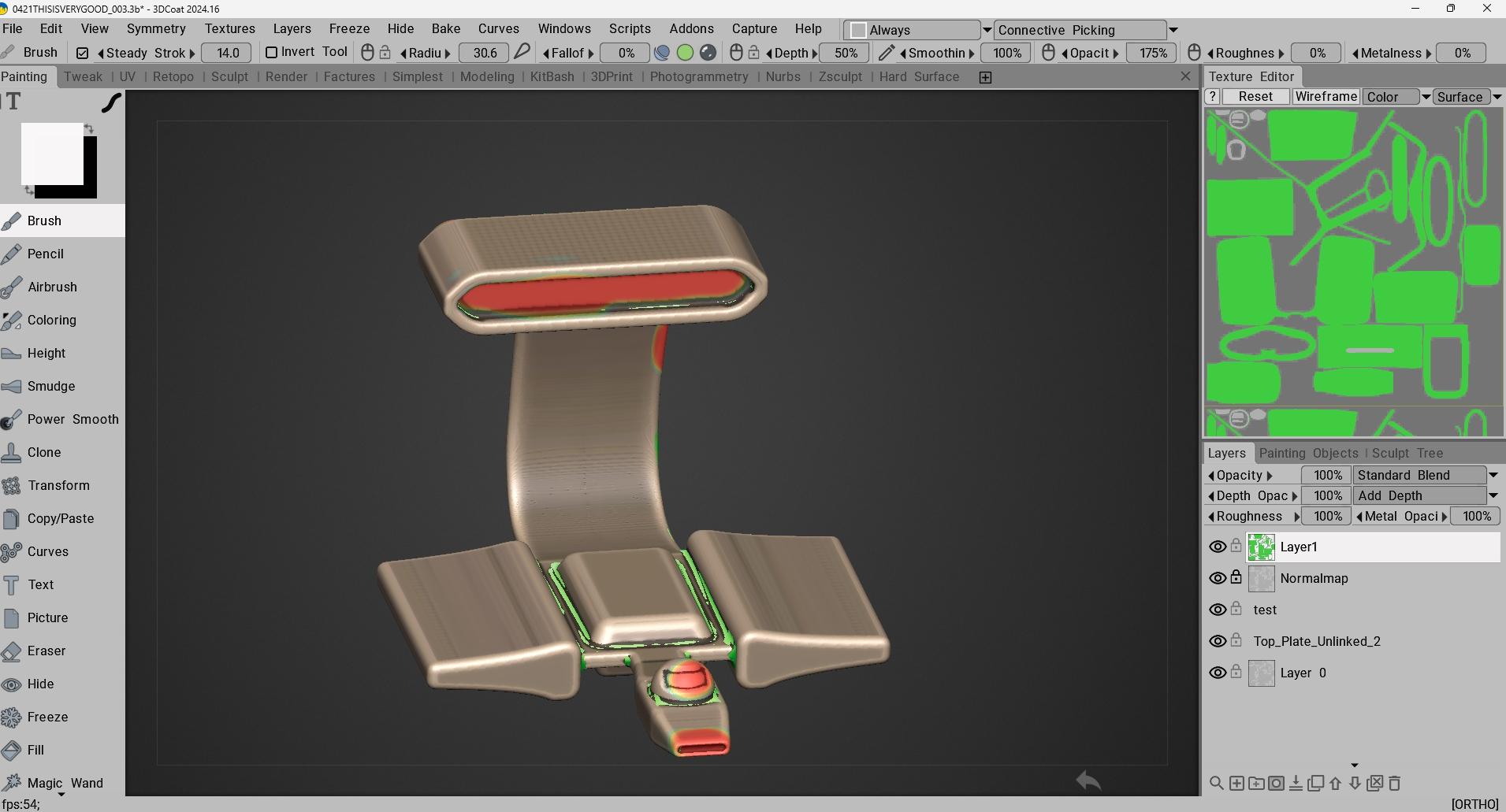Viewport: 1506px width, 812px height.
Task: Move layer up with arrow icon
Action: tap(1335, 783)
